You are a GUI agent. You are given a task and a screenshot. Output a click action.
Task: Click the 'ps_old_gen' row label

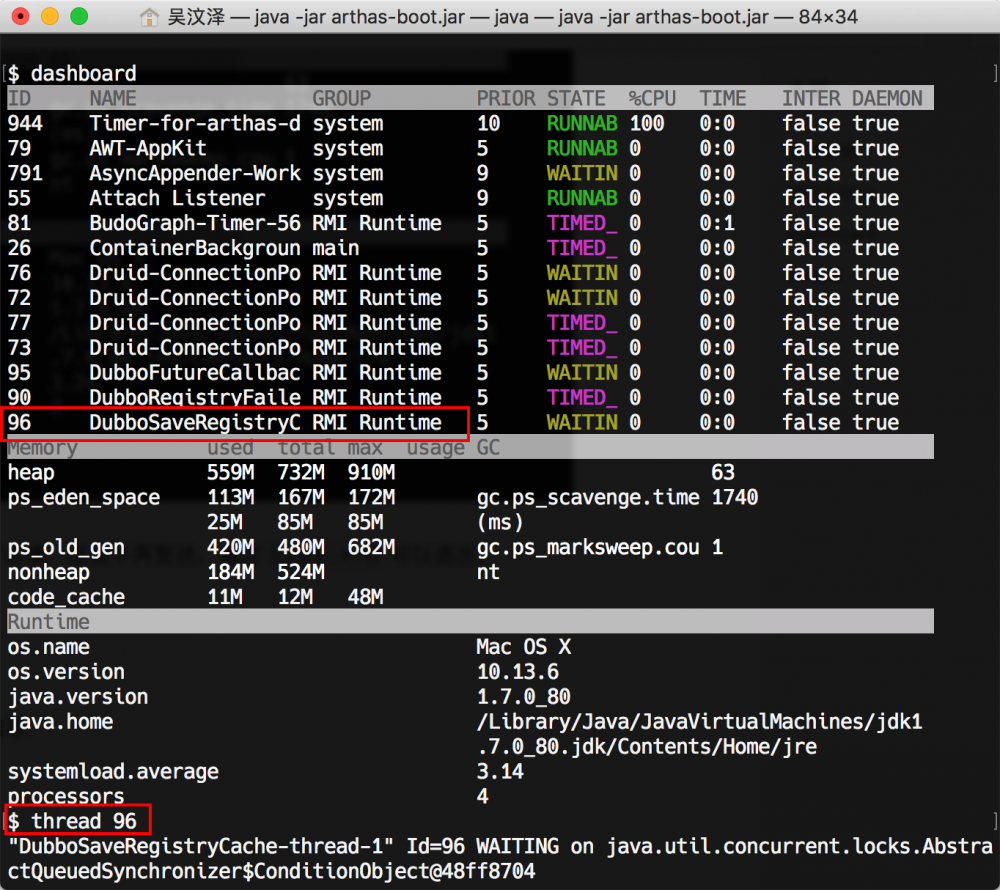pos(66,547)
